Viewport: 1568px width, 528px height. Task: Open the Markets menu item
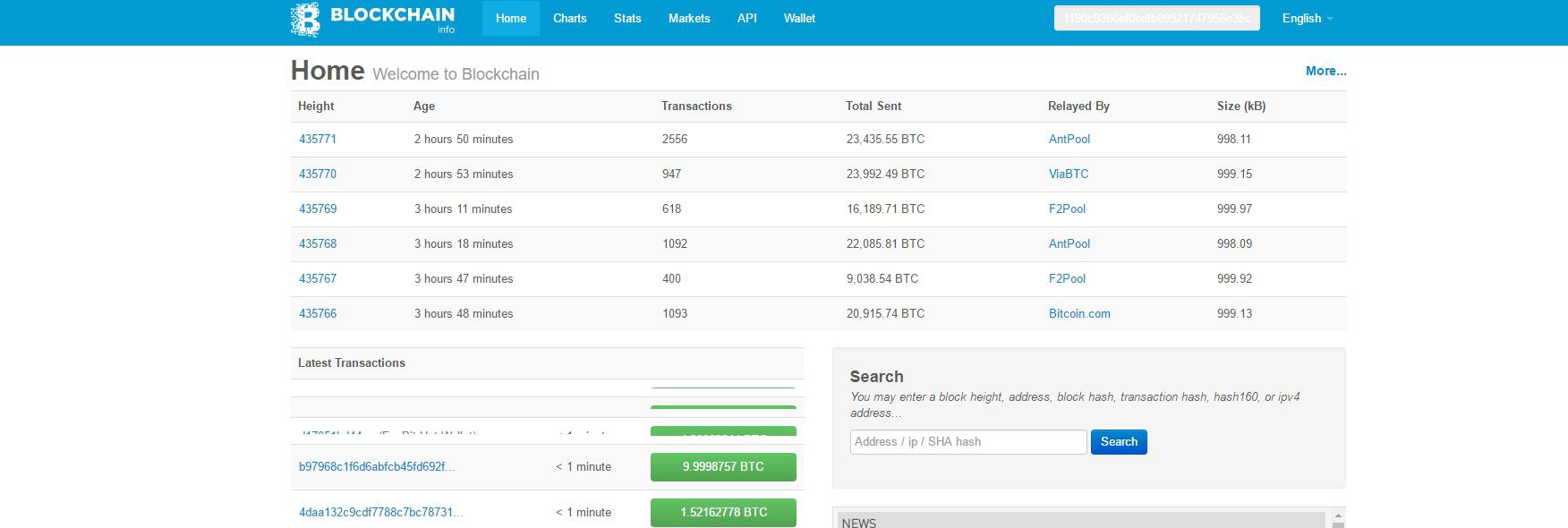689,18
